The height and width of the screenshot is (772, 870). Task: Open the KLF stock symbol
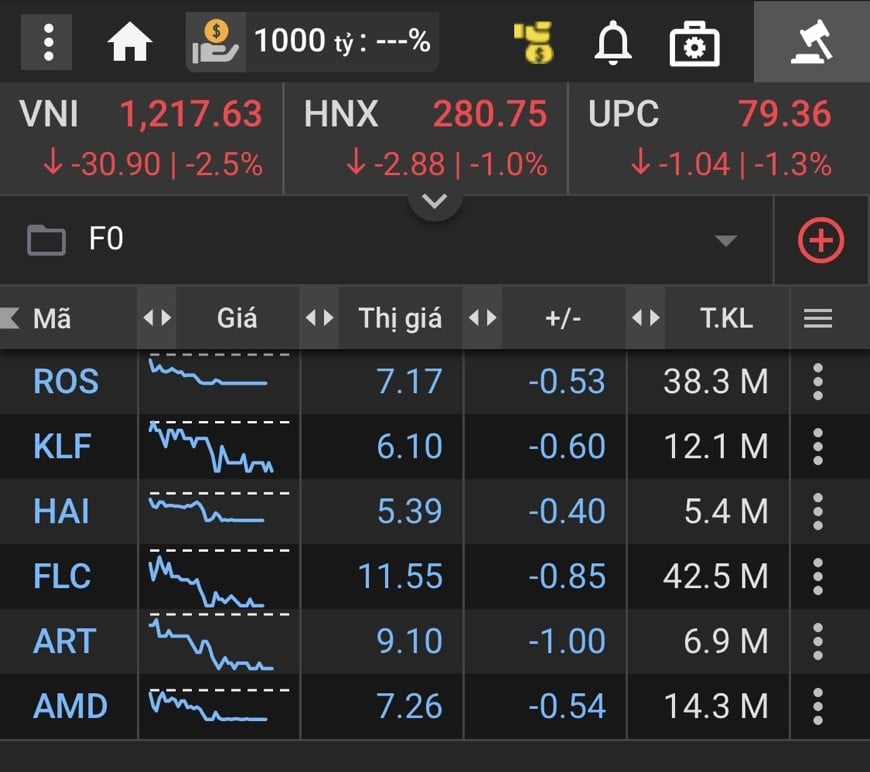pyautogui.click(x=62, y=446)
